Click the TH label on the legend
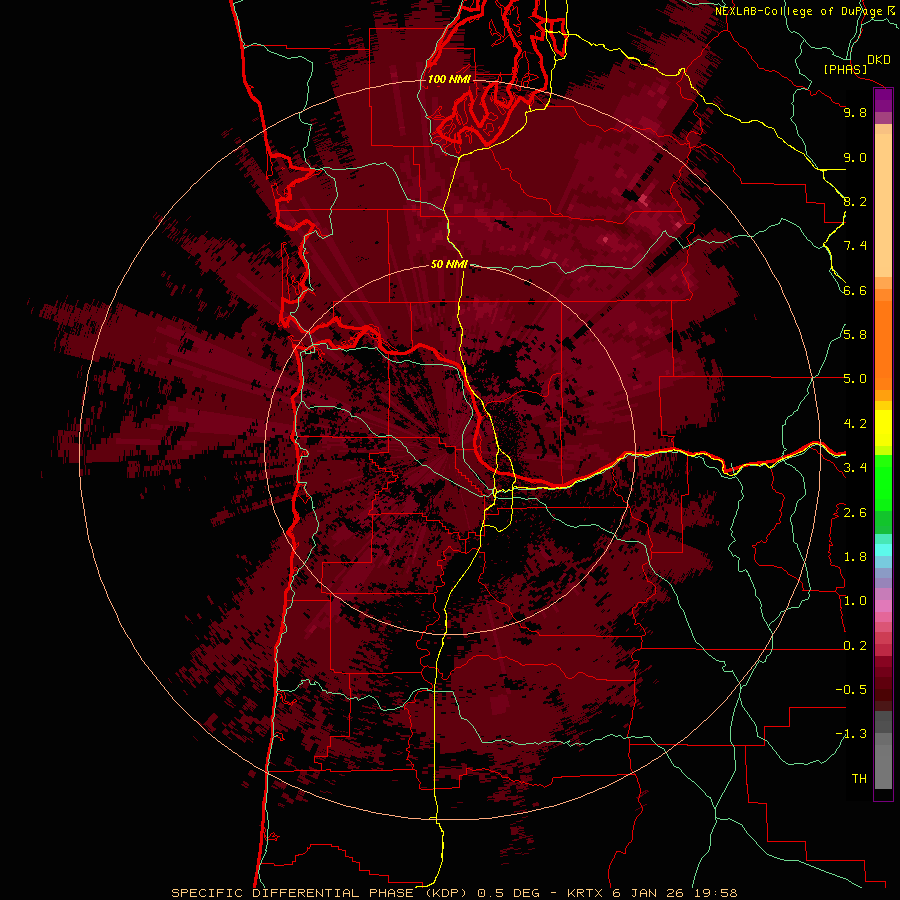This screenshot has width=900, height=900. (859, 779)
